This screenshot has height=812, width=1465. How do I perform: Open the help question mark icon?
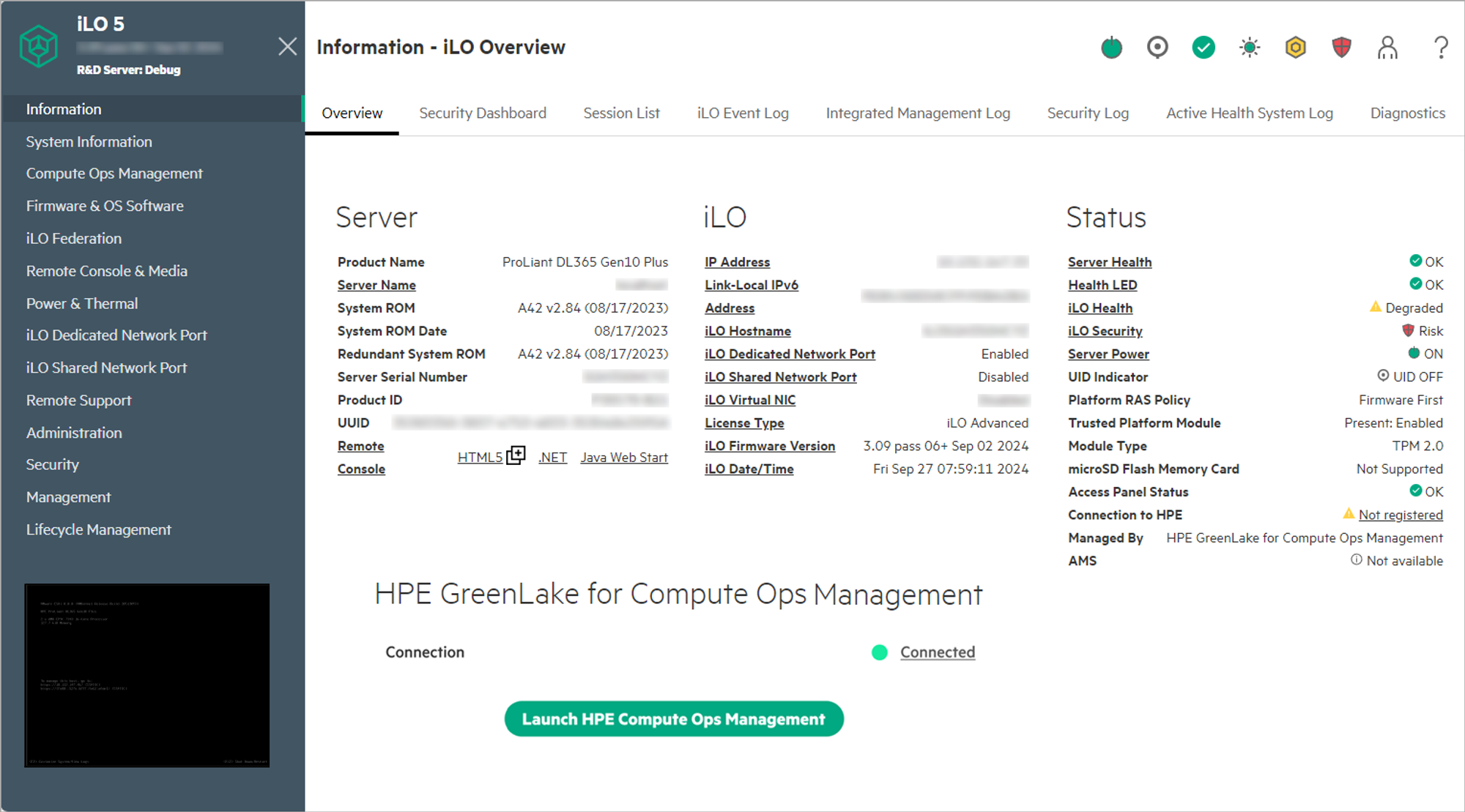[1440, 48]
